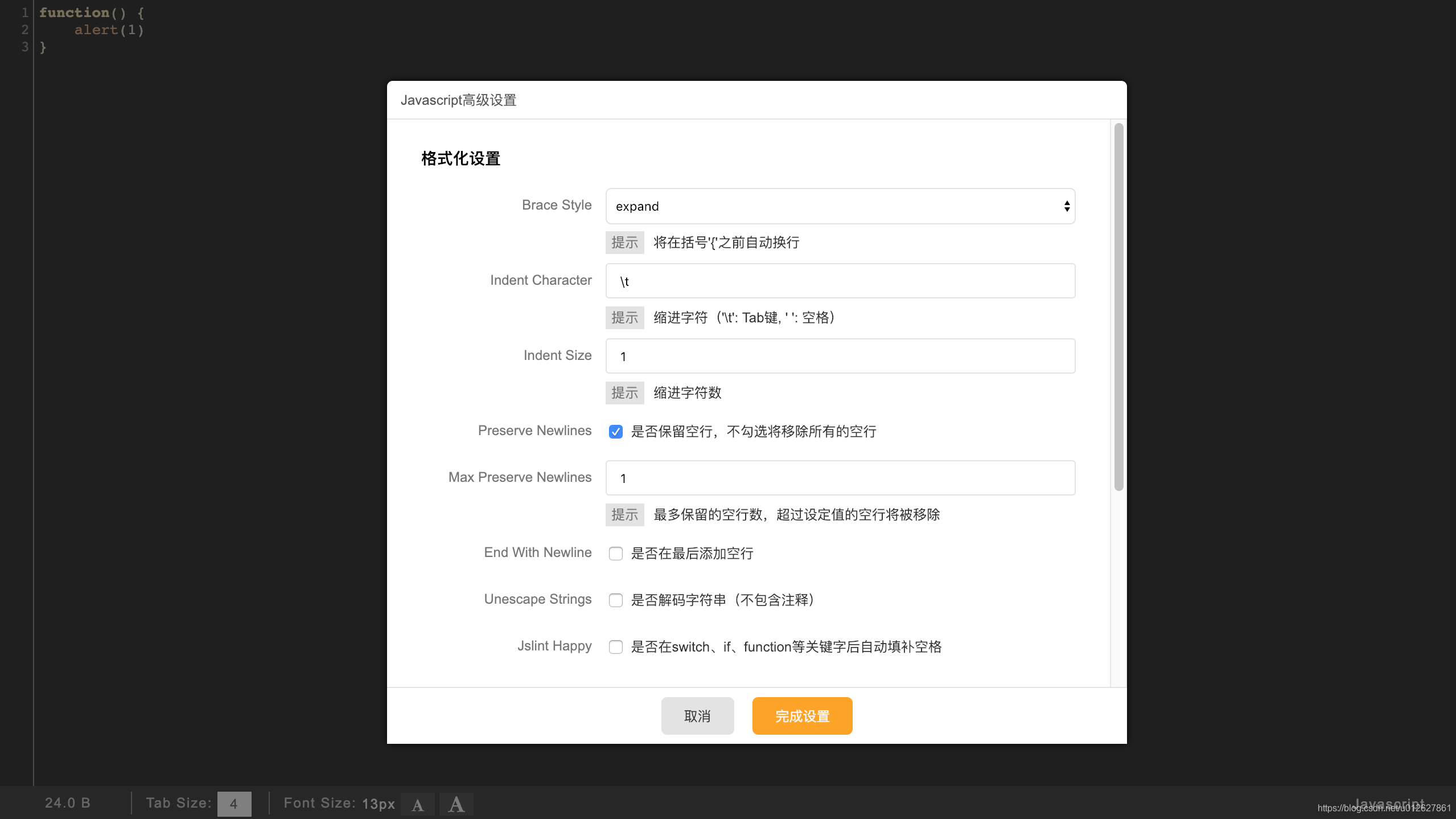1456x819 pixels.
Task: Click the hint text 将在括号'{'之前自动换行
Action: [726, 243]
